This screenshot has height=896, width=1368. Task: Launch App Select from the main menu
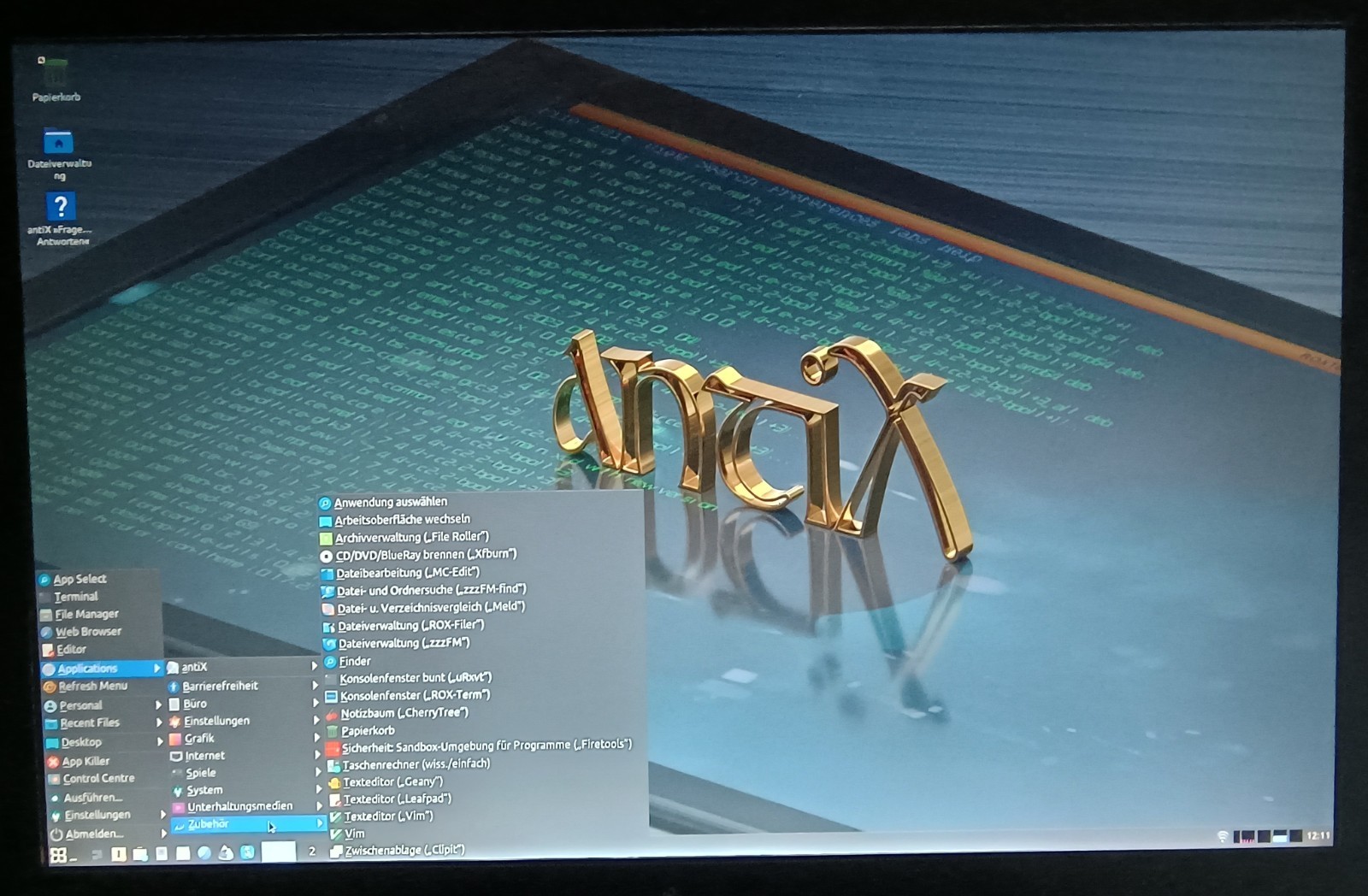(99, 579)
